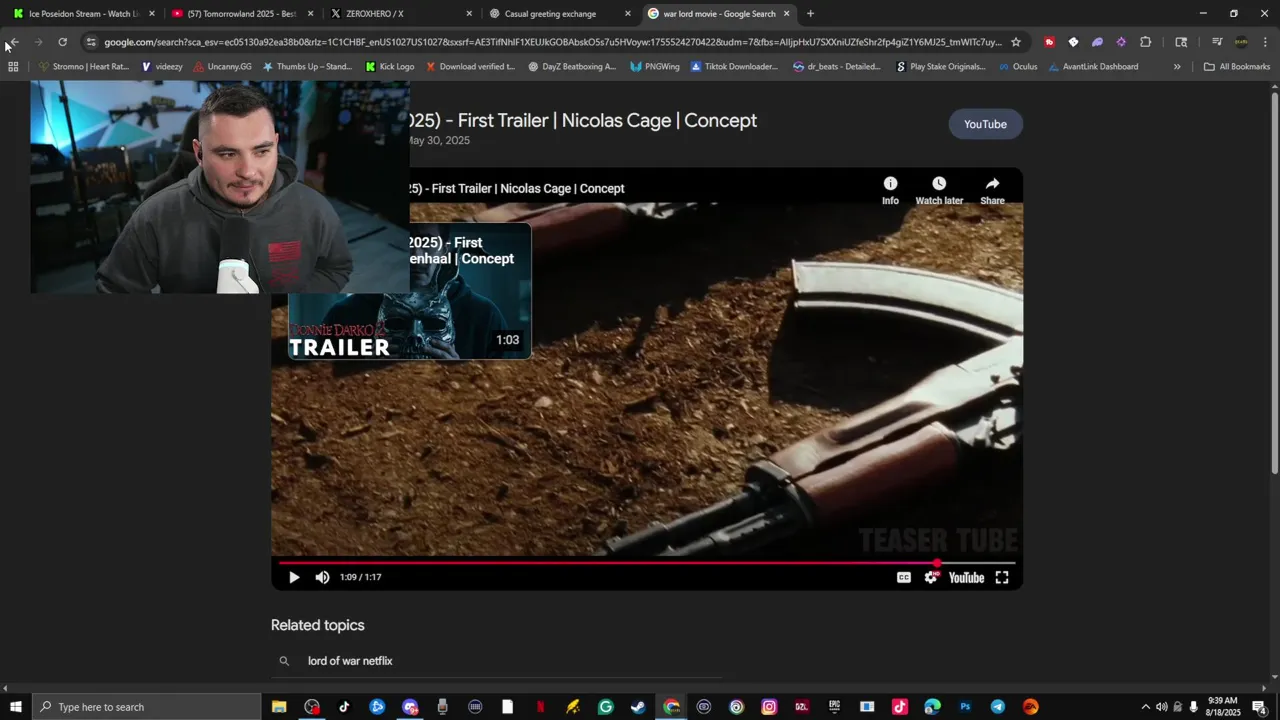Open system volume control in tray

(x=1161, y=707)
